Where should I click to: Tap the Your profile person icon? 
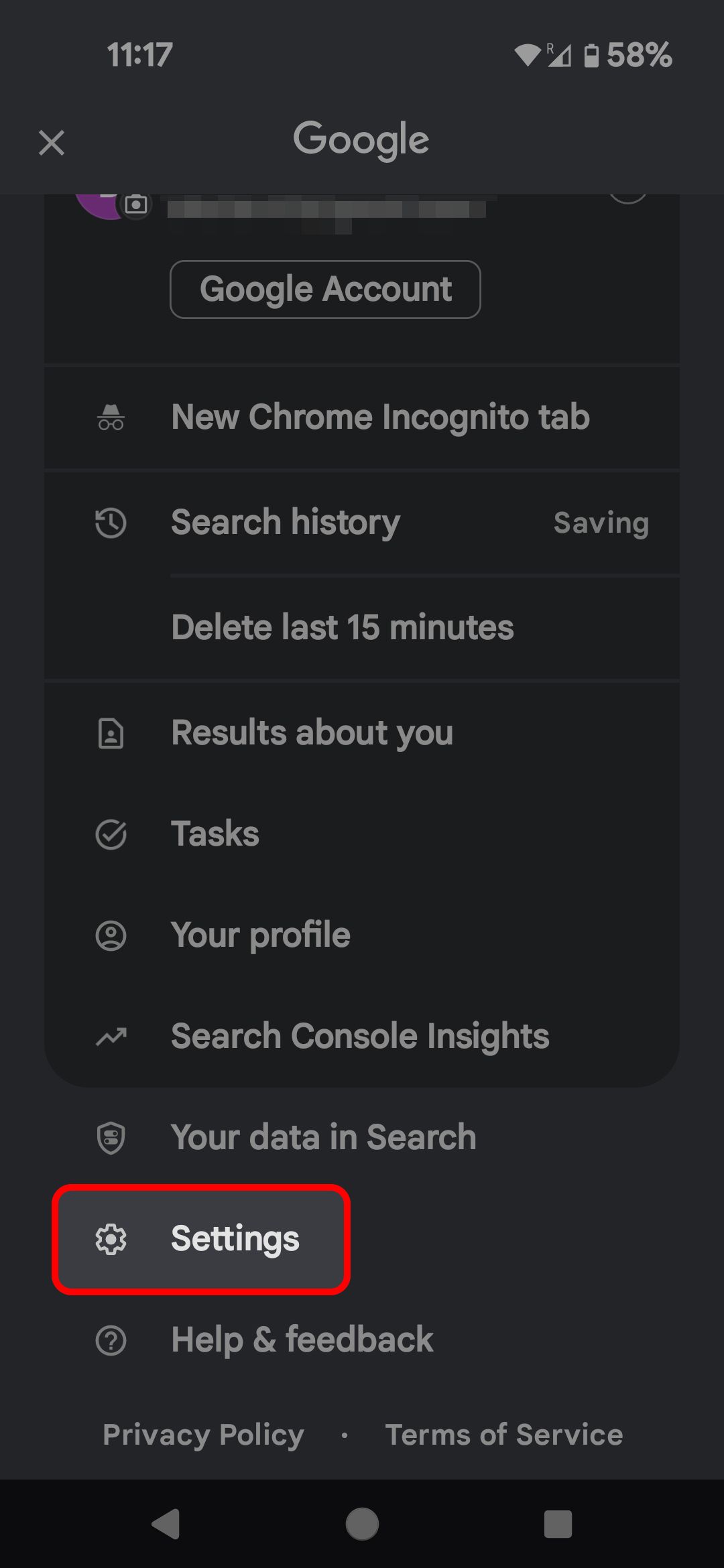pyautogui.click(x=111, y=935)
